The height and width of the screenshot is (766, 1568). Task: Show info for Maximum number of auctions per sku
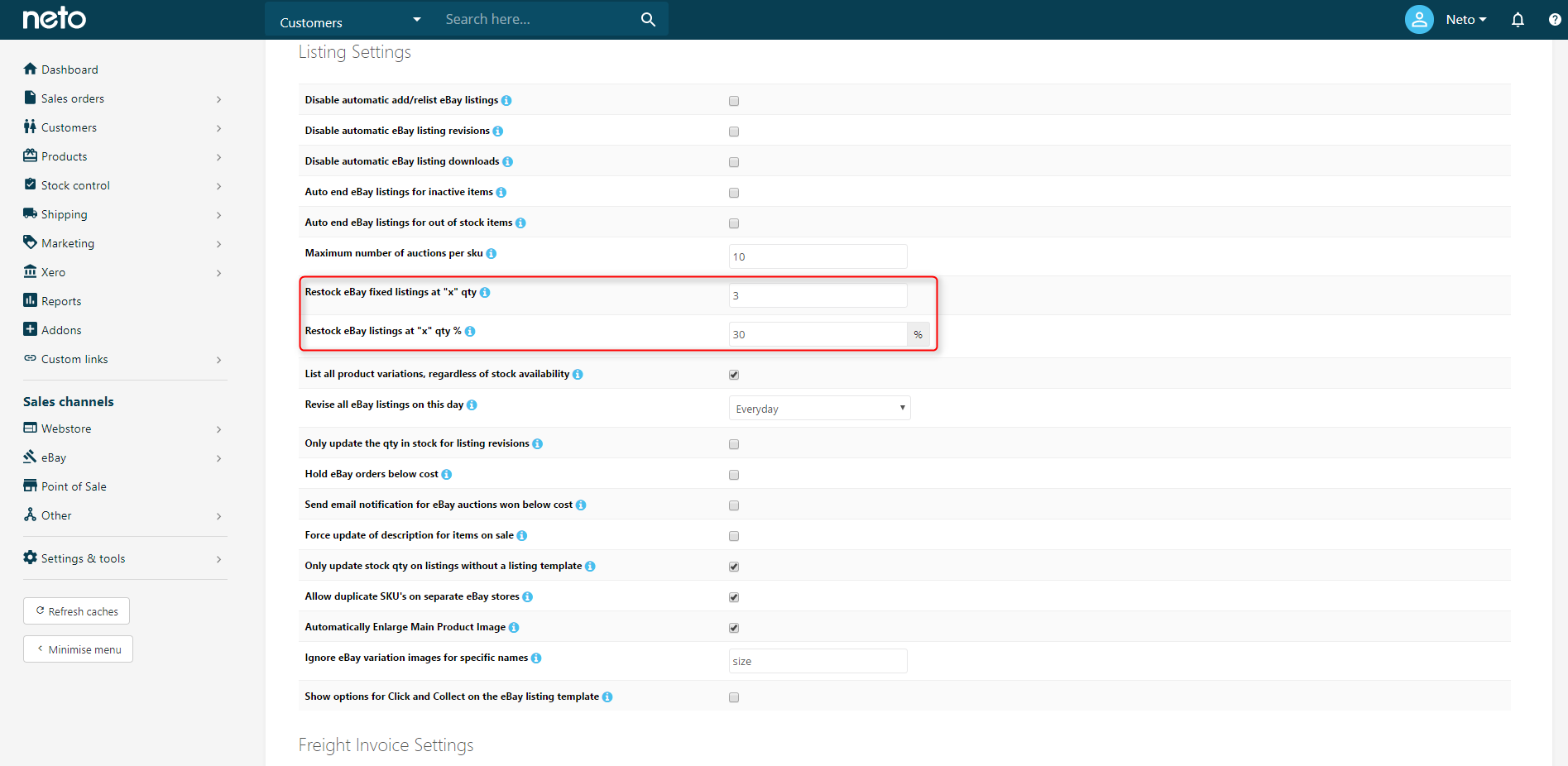(491, 253)
